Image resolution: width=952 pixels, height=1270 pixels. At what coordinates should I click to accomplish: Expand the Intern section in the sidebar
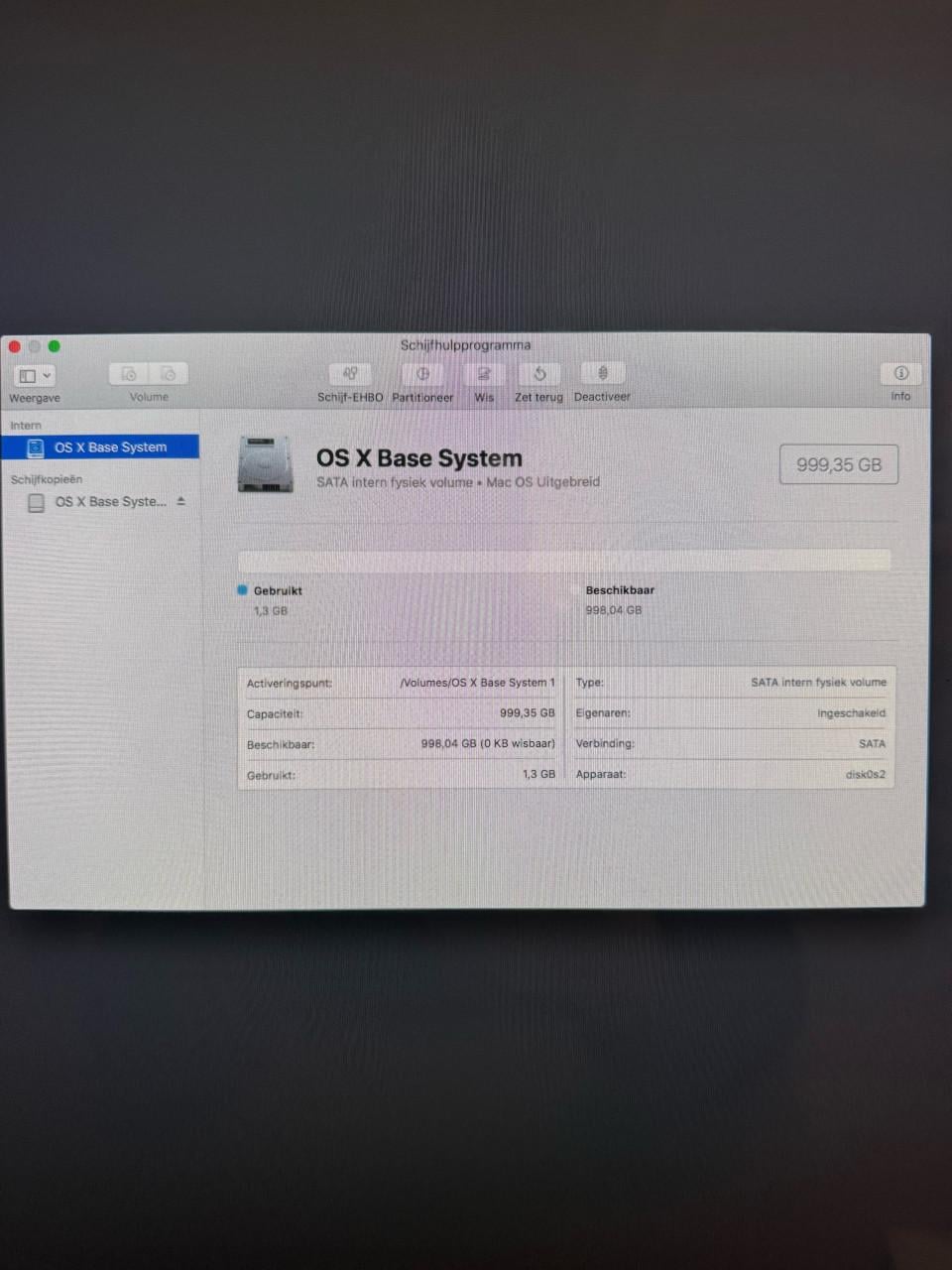click(x=25, y=425)
